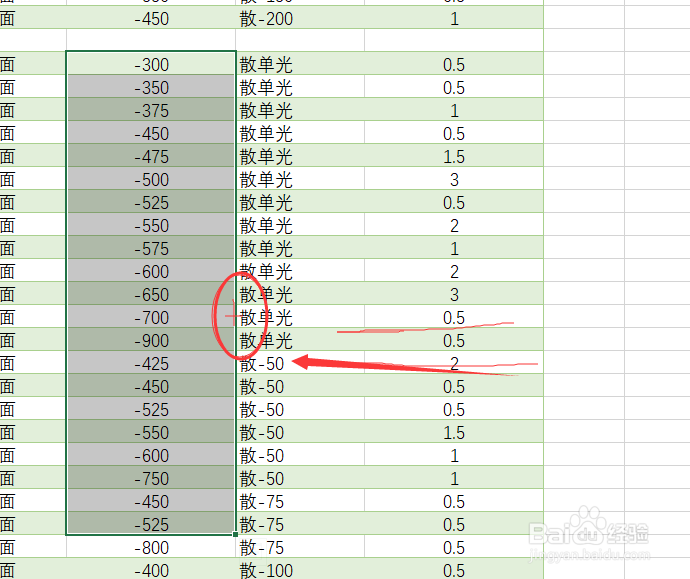Select 散-75 in the -800 row
Viewport: 690px width, 579px height.
300,547
